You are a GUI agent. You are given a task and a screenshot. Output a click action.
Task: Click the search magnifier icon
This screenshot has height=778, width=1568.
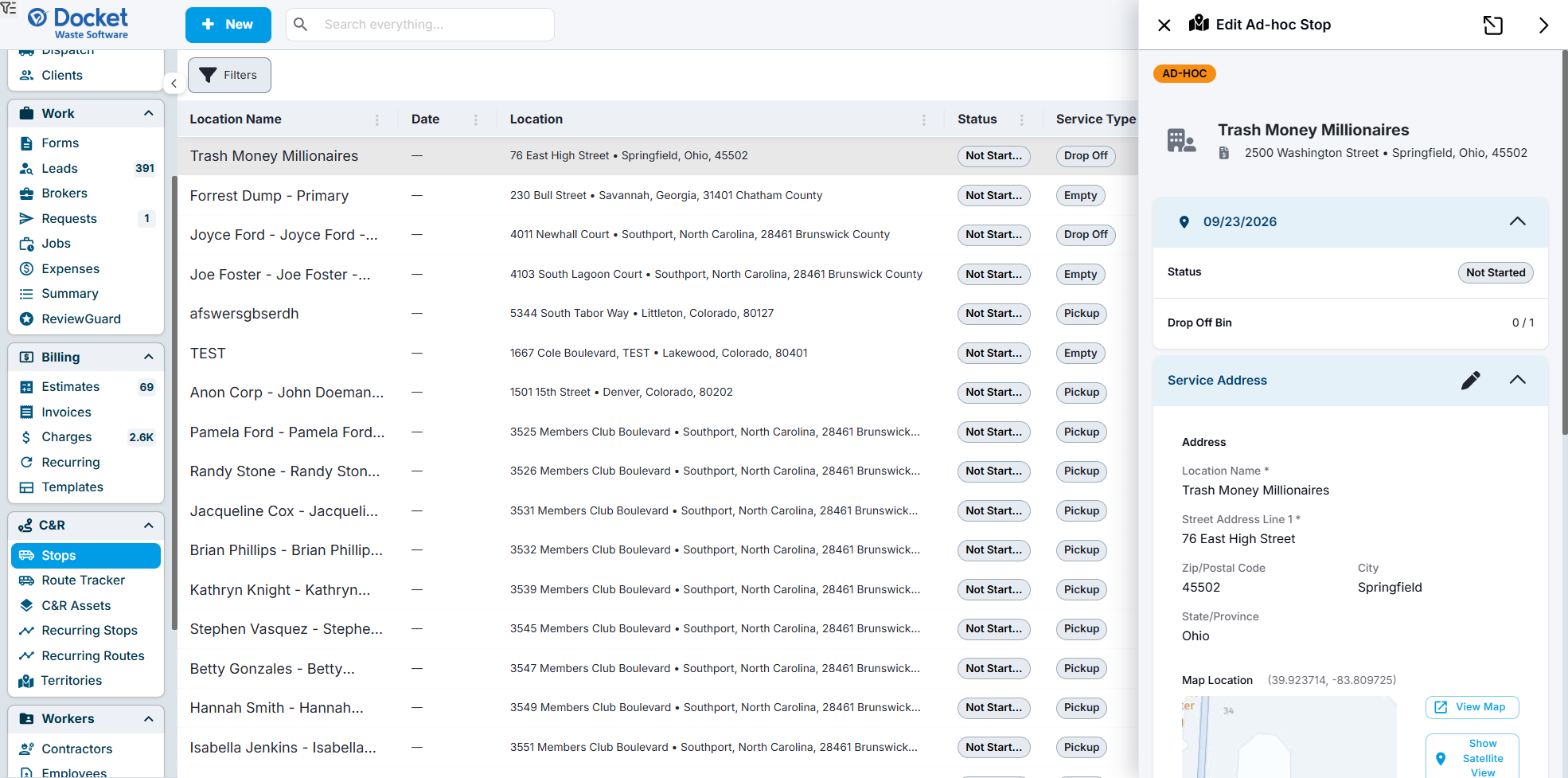pyautogui.click(x=301, y=25)
